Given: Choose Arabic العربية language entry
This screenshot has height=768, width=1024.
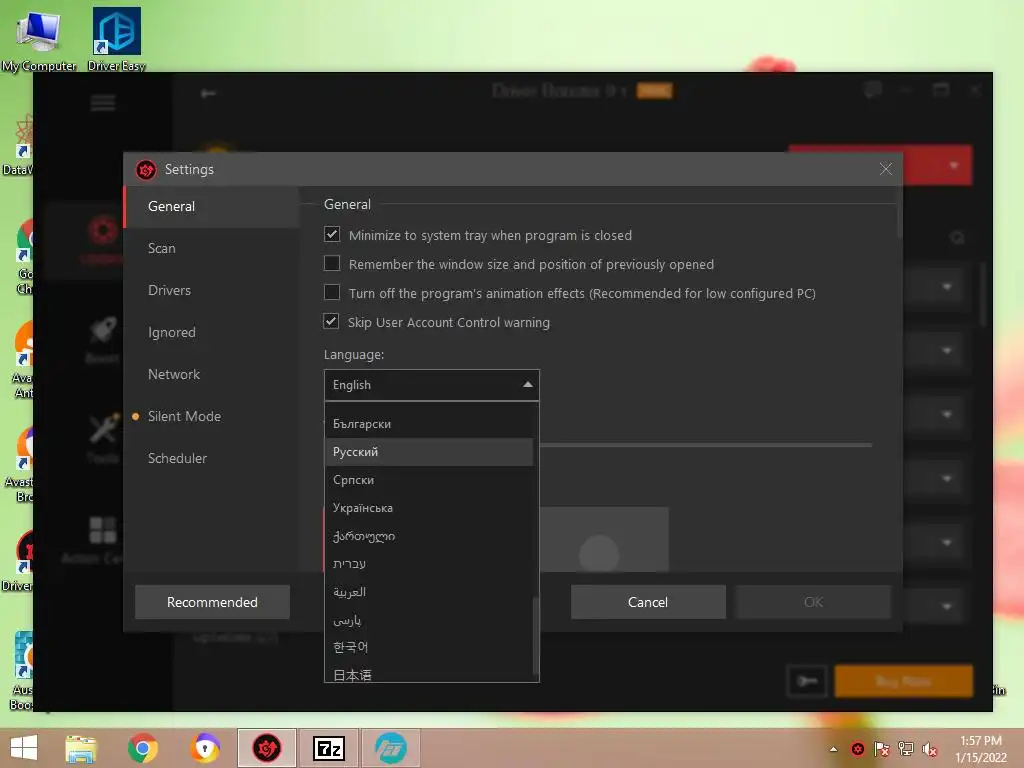Looking at the screenshot, I should tap(428, 592).
